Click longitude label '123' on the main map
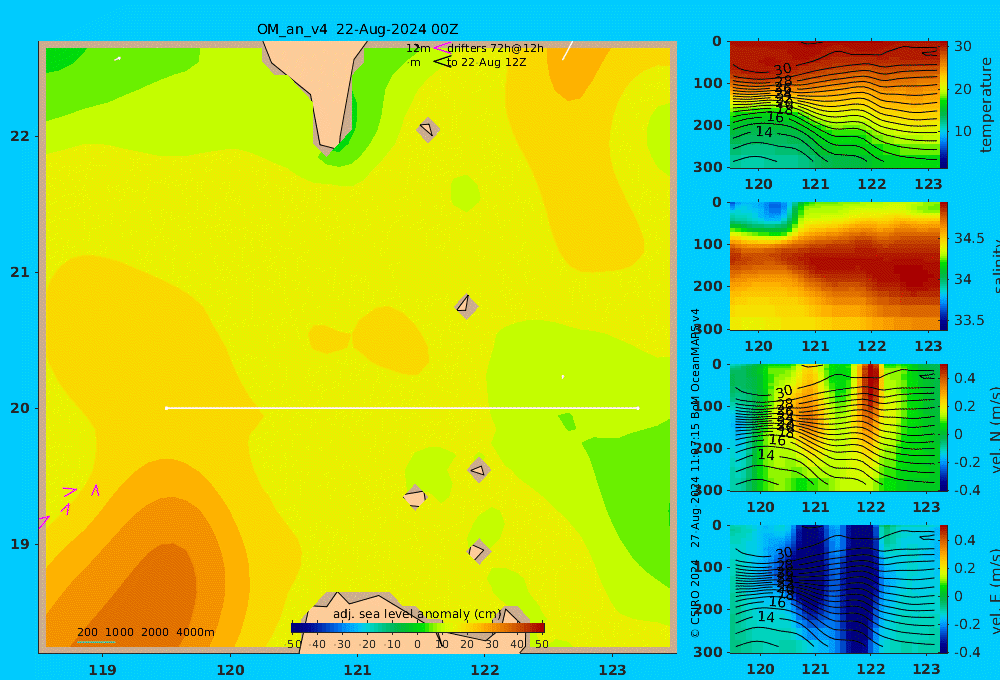This screenshot has height=680, width=1000. pyautogui.click(x=613, y=670)
